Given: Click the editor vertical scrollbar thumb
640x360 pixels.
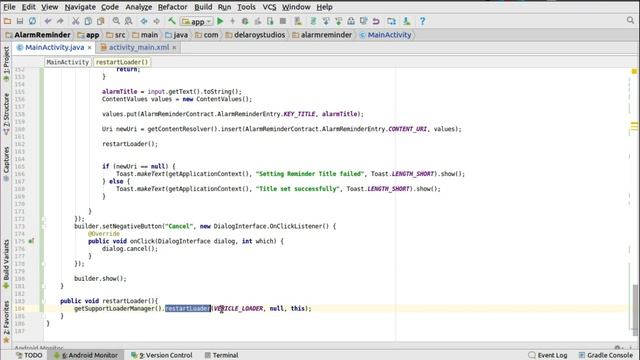Looking at the screenshot, I should coord(635,310).
